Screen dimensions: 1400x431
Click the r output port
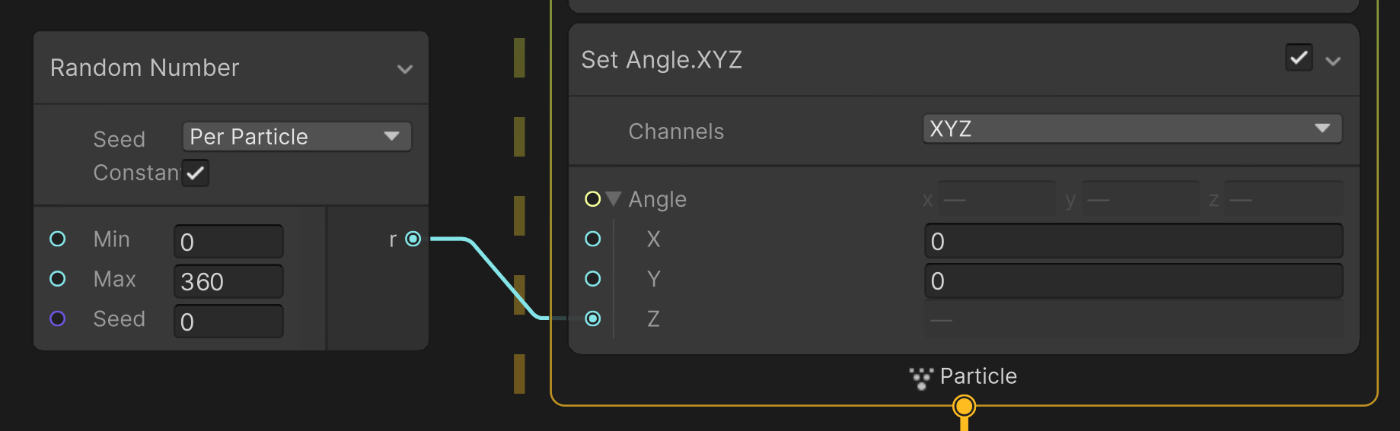point(413,239)
